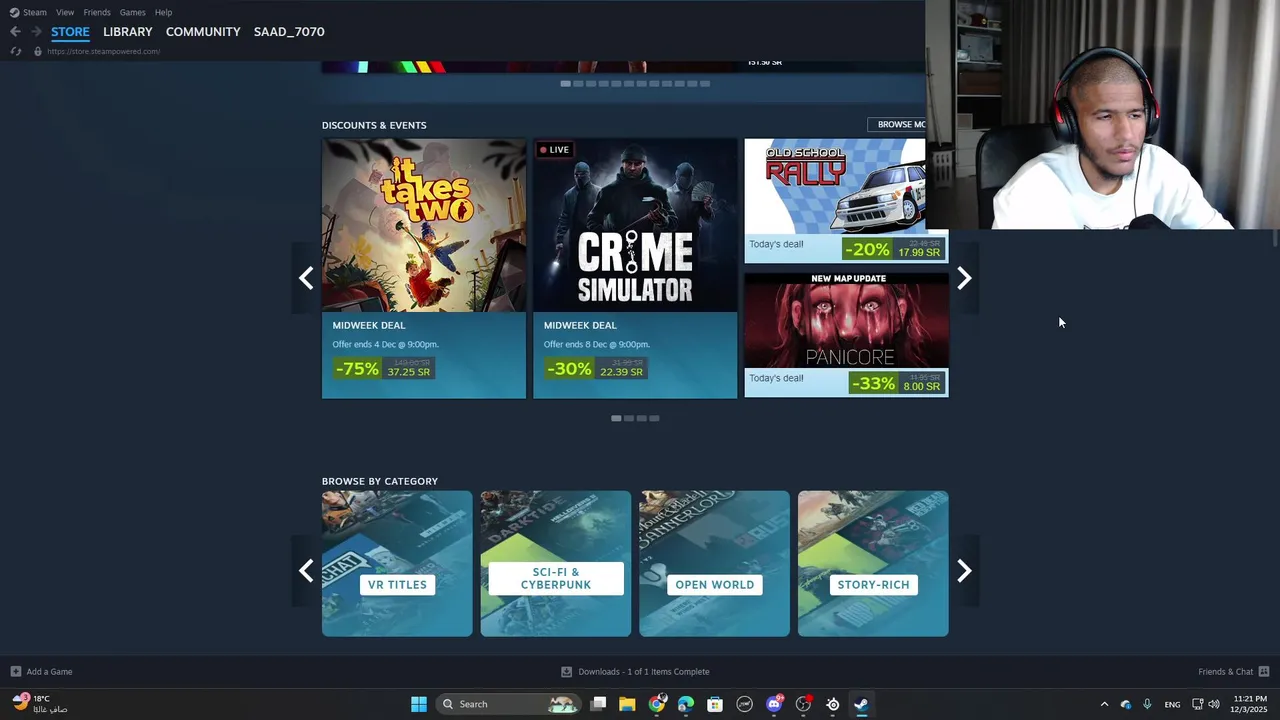
Task: Select first featured carousel page dot
Action: (x=565, y=84)
